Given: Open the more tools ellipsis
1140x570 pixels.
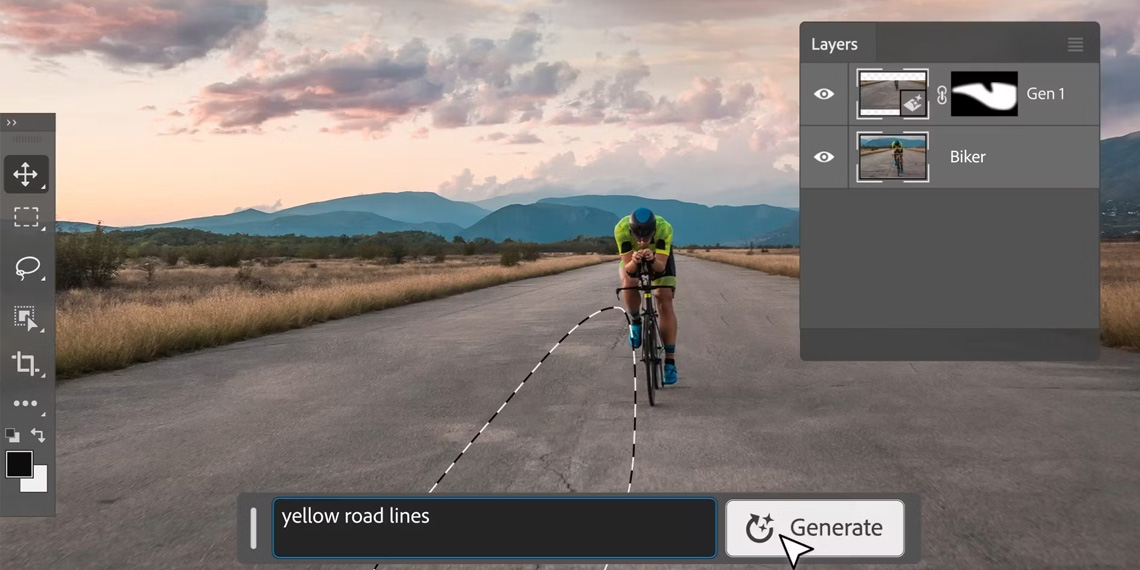Looking at the screenshot, I should (25, 404).
